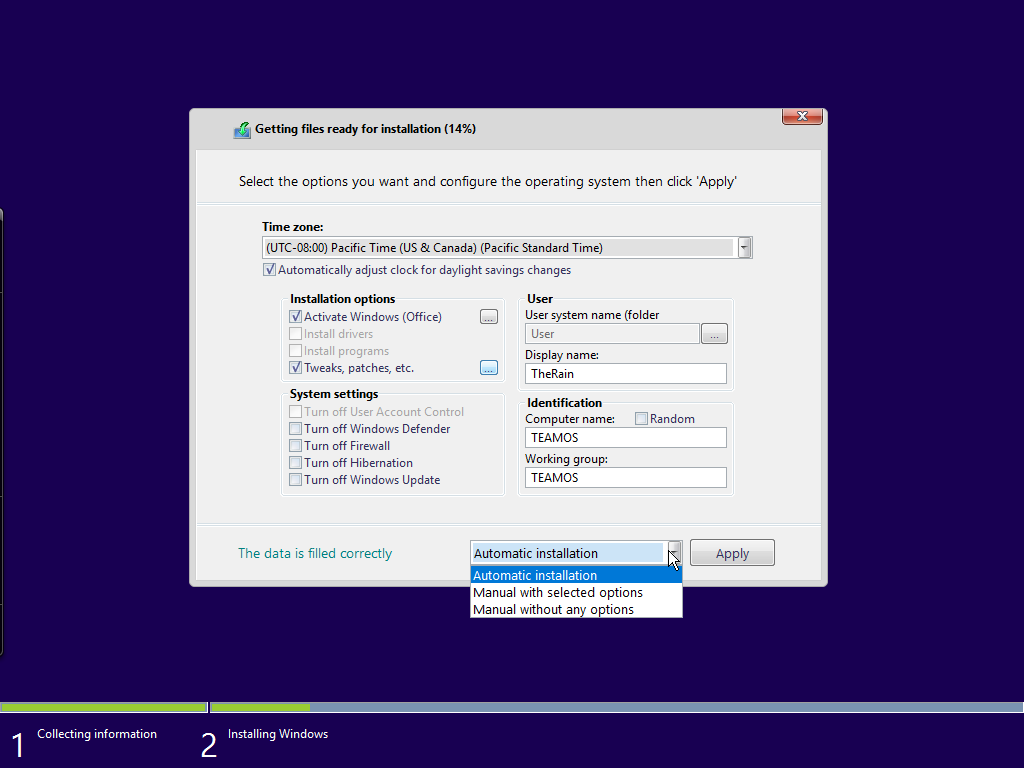Image resolution: width=1024 pixels, height=768 pixels.
Task: Click the User system name folder field
Action: pyautogui.click(x=612, y=334)
